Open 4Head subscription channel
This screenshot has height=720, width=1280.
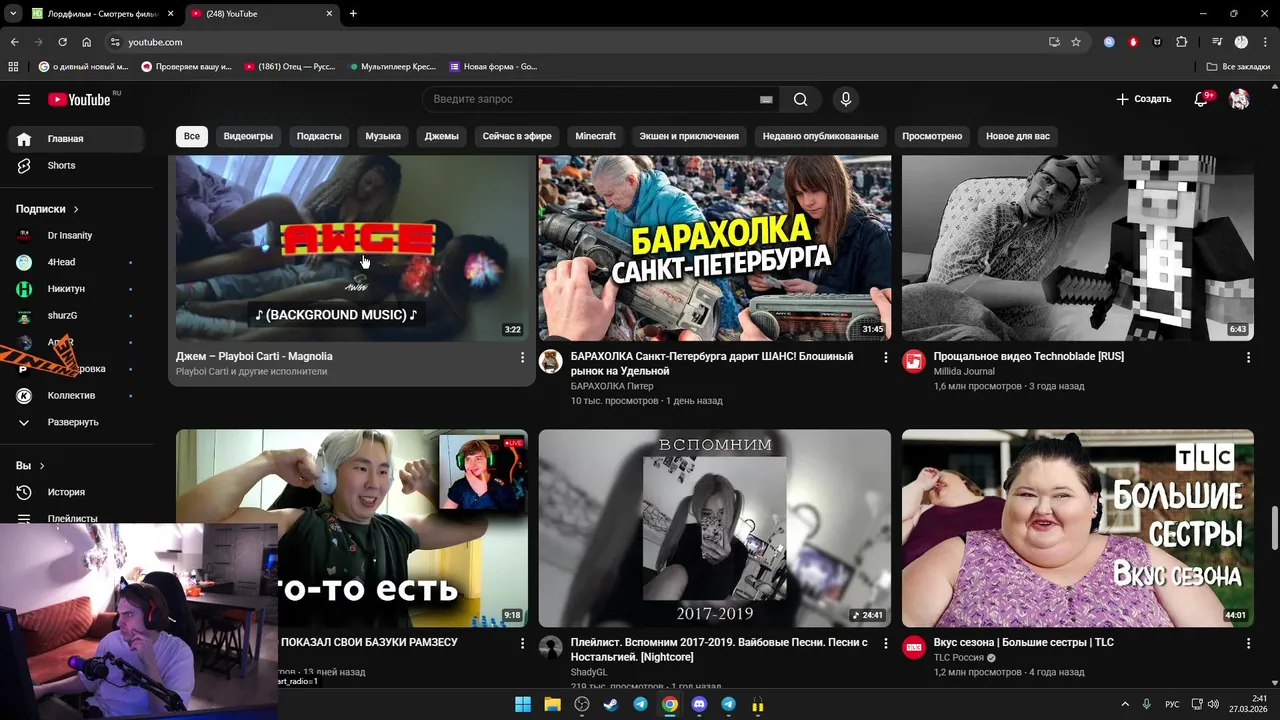(x=76, y=262)
